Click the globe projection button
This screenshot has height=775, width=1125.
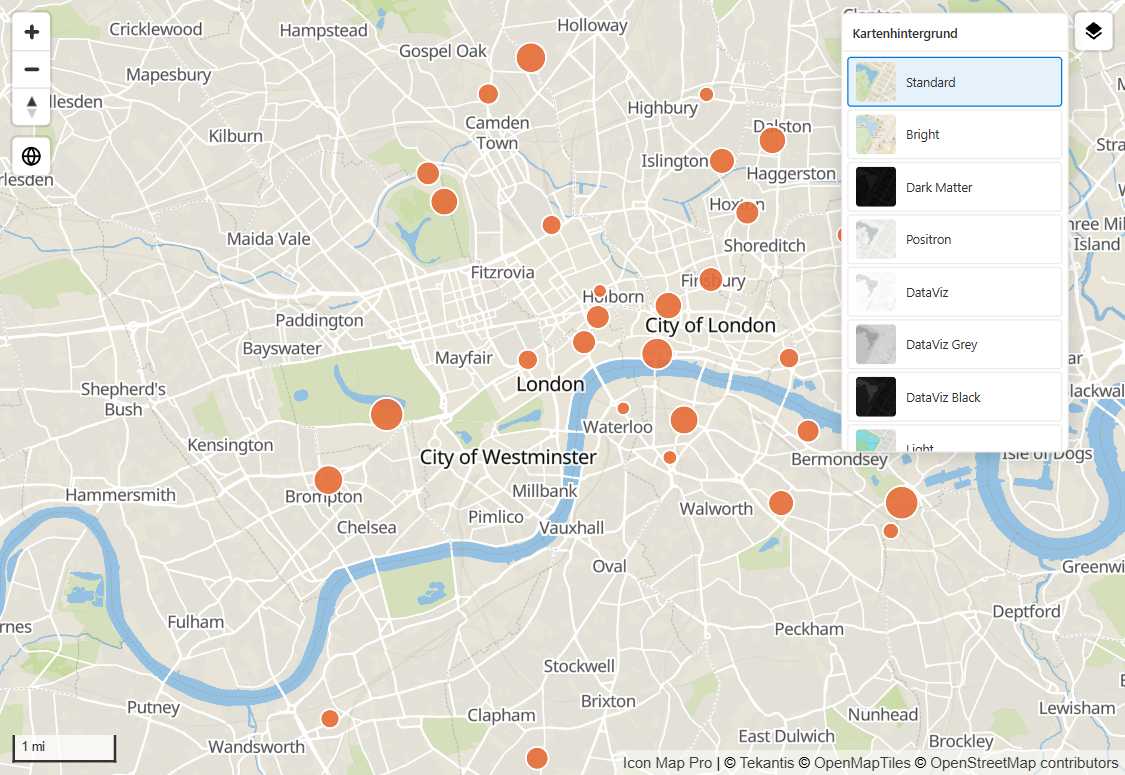(32, 156)
